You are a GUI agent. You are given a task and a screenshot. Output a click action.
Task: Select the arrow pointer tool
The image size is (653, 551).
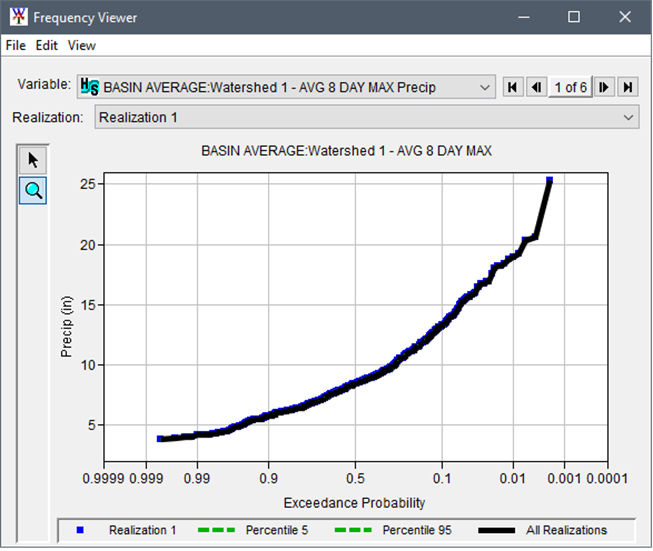(x=33, y=160)
